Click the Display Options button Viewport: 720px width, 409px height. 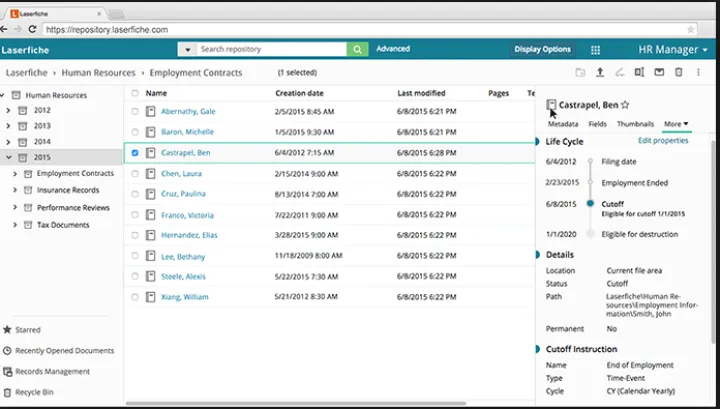(x=542, y=49)
